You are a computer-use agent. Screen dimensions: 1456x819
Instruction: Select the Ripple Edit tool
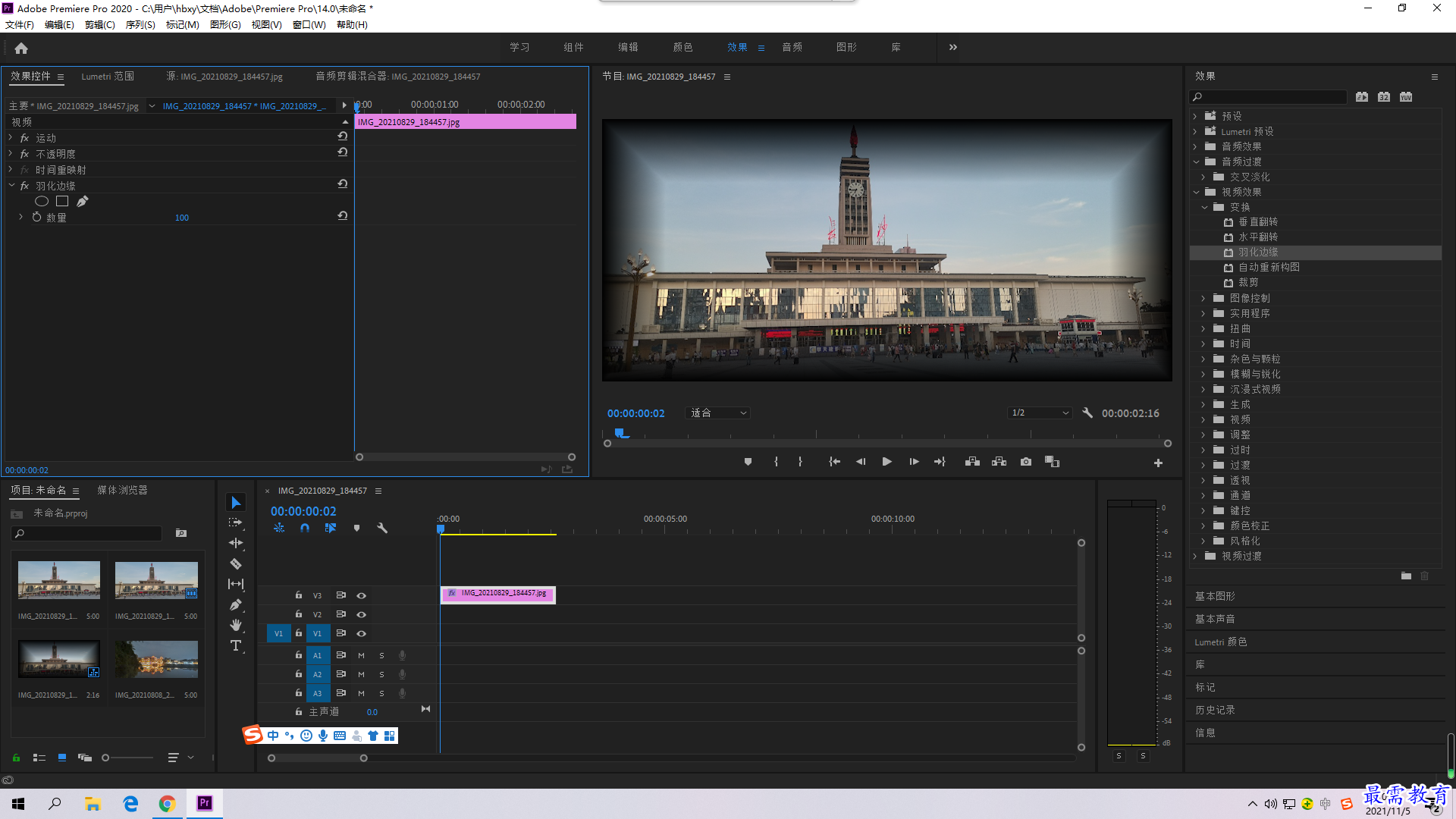pyautogui.click(x=236, y=543)
